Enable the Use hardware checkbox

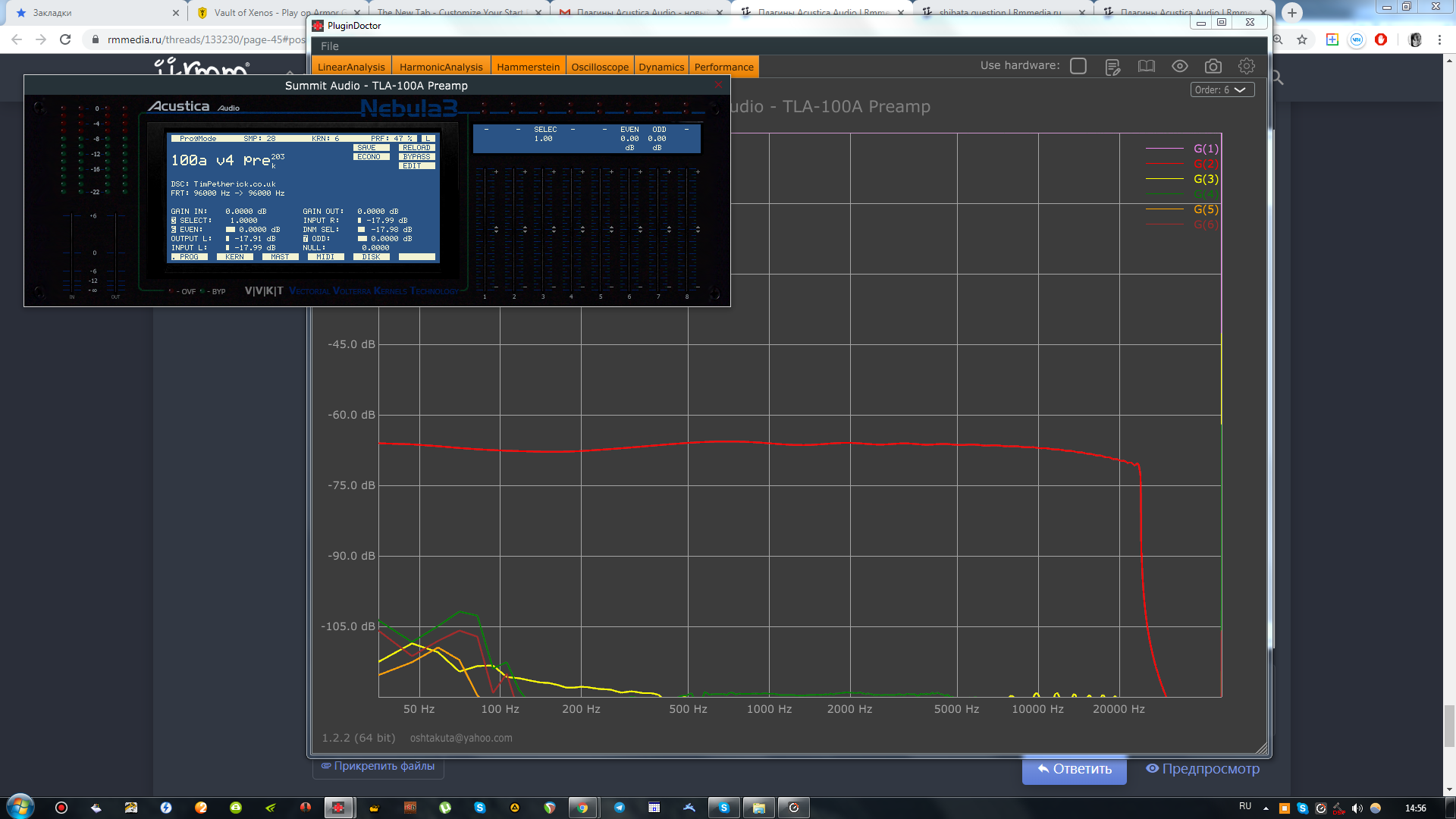(x=1078, y=66)
